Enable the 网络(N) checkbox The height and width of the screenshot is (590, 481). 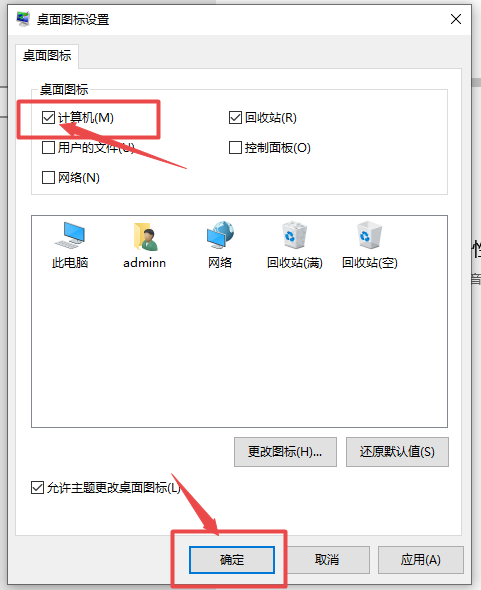tap(48, 177)
